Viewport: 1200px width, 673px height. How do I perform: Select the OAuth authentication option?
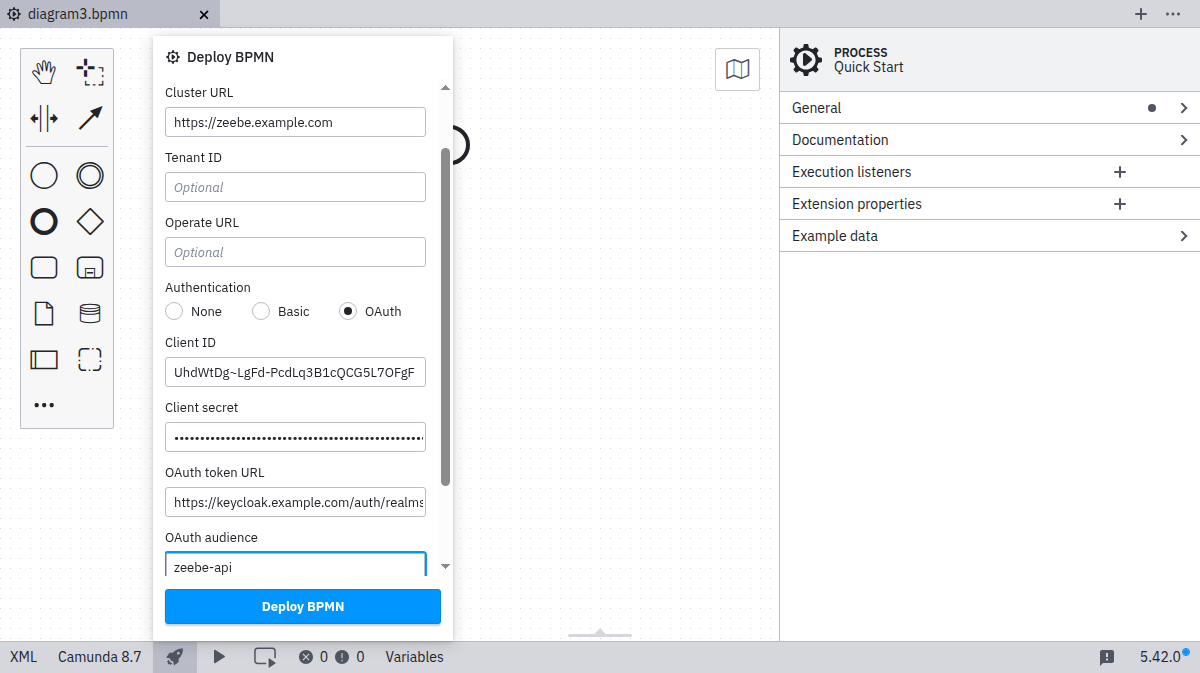coord(347,311)
